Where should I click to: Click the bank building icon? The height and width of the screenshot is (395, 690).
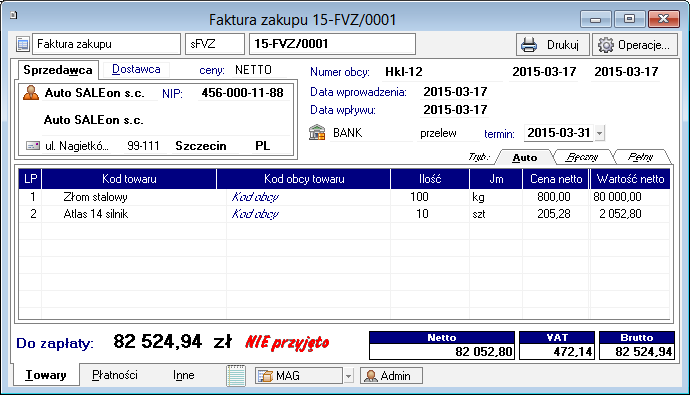pyautogui.click(x=317, y=132)
